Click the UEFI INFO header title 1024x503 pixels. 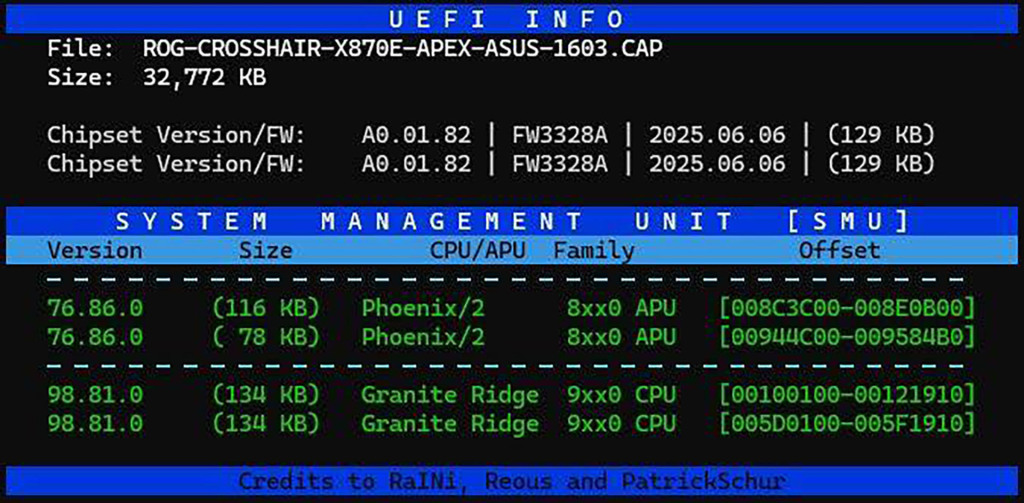[x=507, y=19]
